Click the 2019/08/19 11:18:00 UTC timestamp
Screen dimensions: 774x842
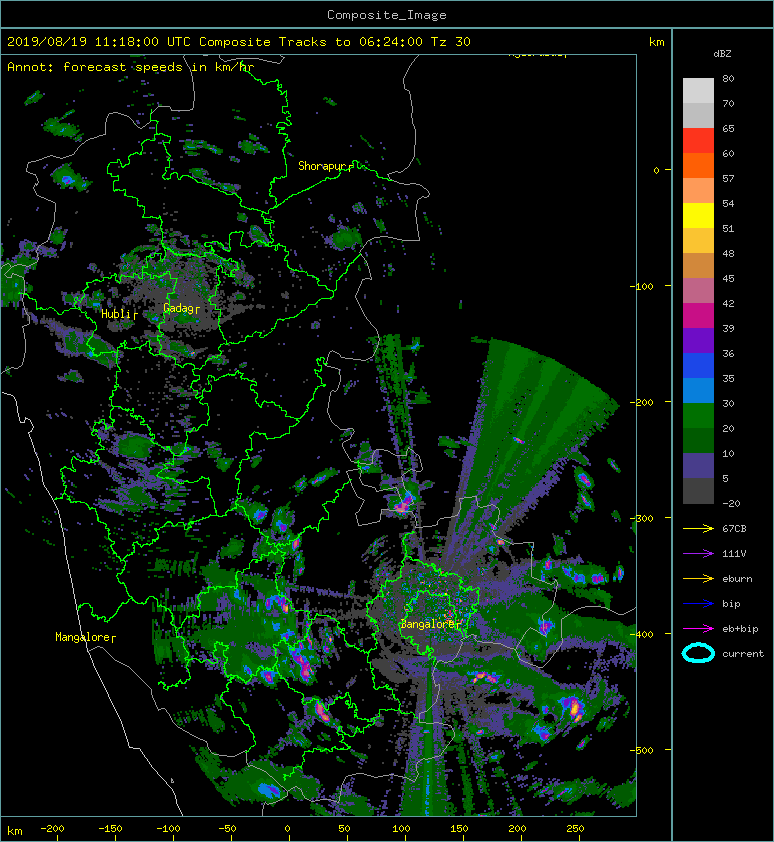coord(99,42)
